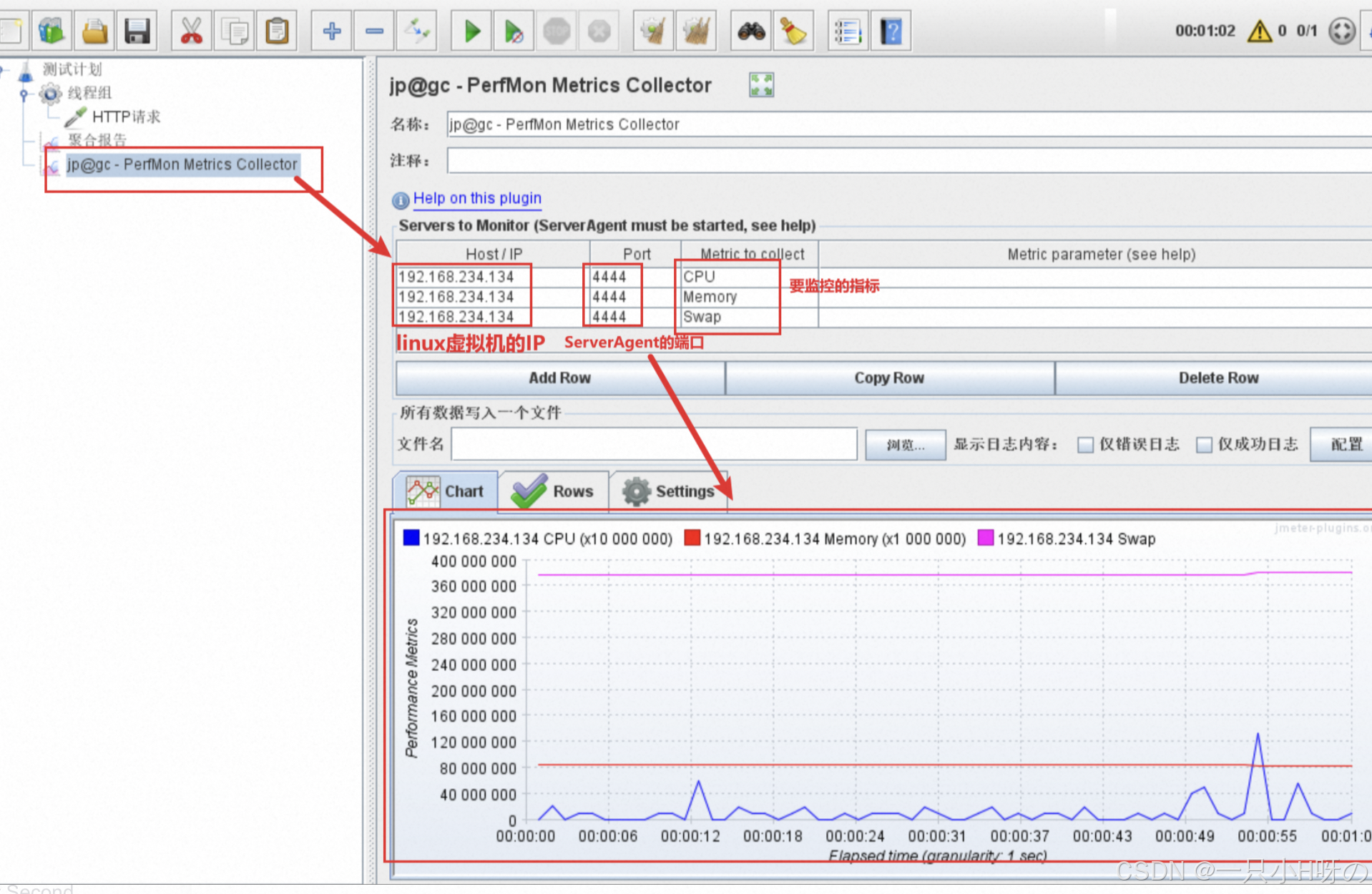Image resolution: width=1372 pixels, height=894 pixels.
Task: Click Host/IP cell in CPU row
Action: pyautogui.click(x=492, y=277)
